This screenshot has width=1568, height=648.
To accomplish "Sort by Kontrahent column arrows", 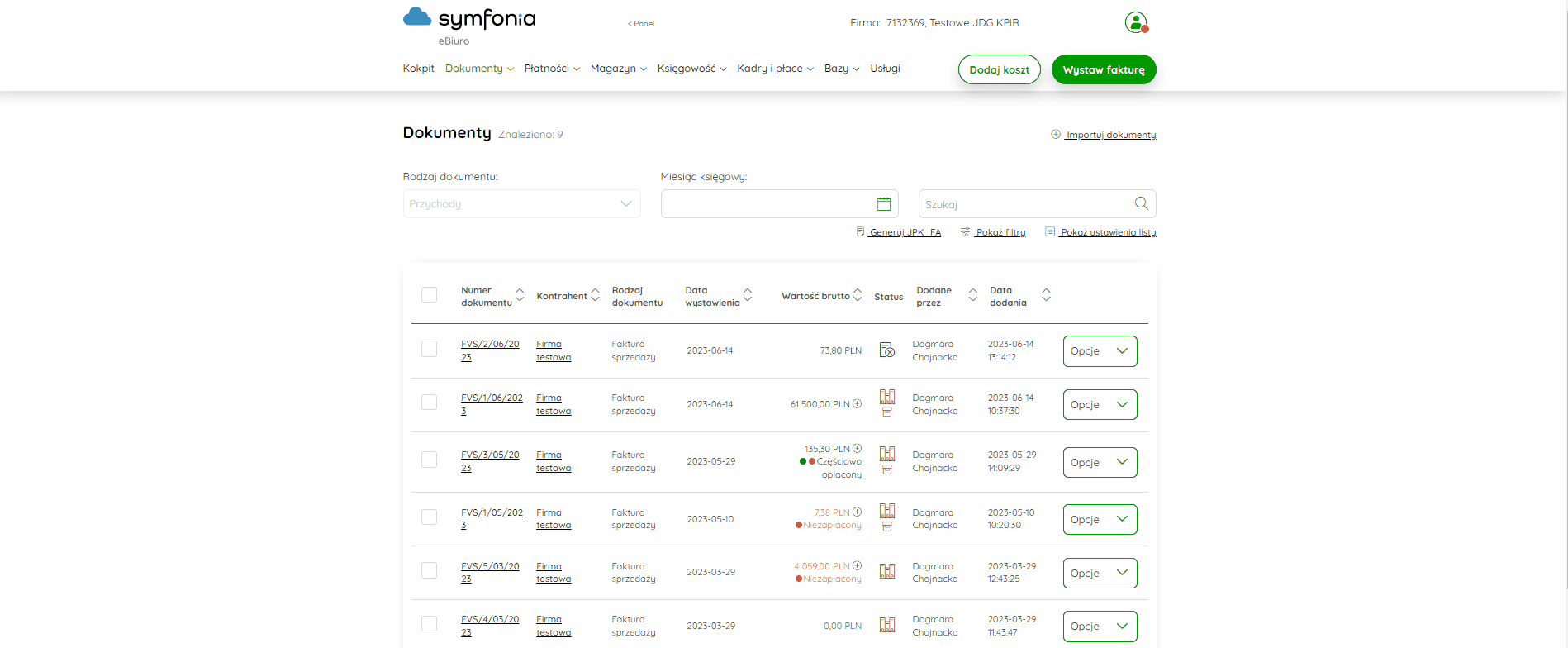I will point(595,295).
